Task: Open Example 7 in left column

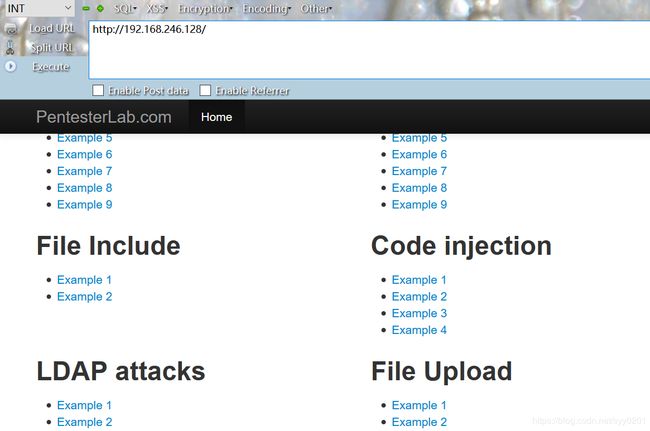Action: point(85,171)
